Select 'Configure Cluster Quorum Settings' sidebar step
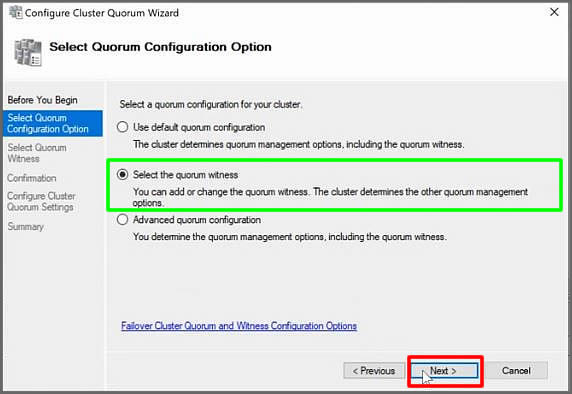Image resolution: width=572 pixels, height=394 pixels. (41, 201)
